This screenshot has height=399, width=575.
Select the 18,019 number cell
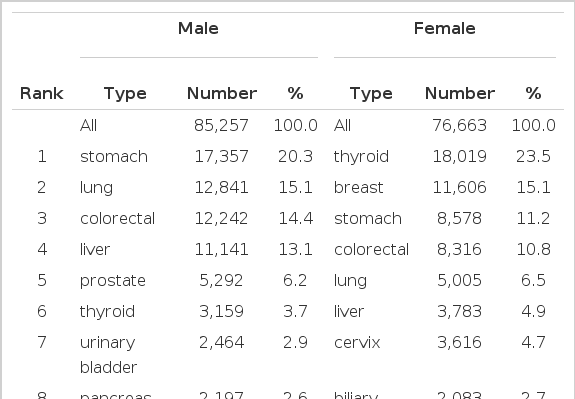coord(459,157)
